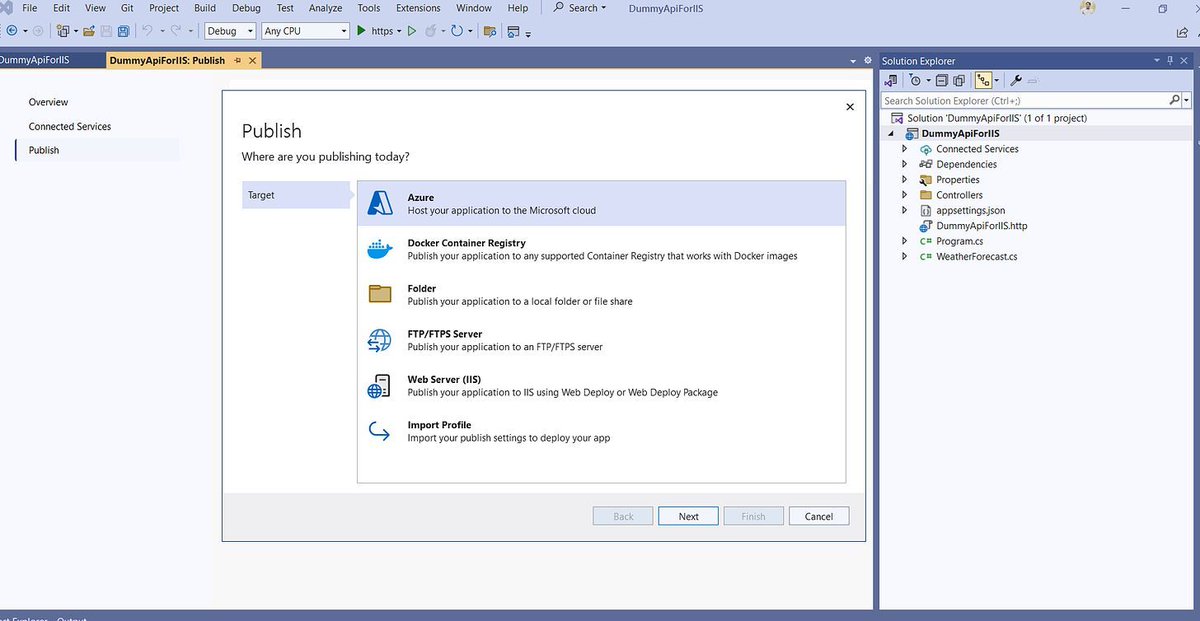Click the Browser Link toolbar icon
This screenshot has height=621, width=1200.
tap(513, 31)
